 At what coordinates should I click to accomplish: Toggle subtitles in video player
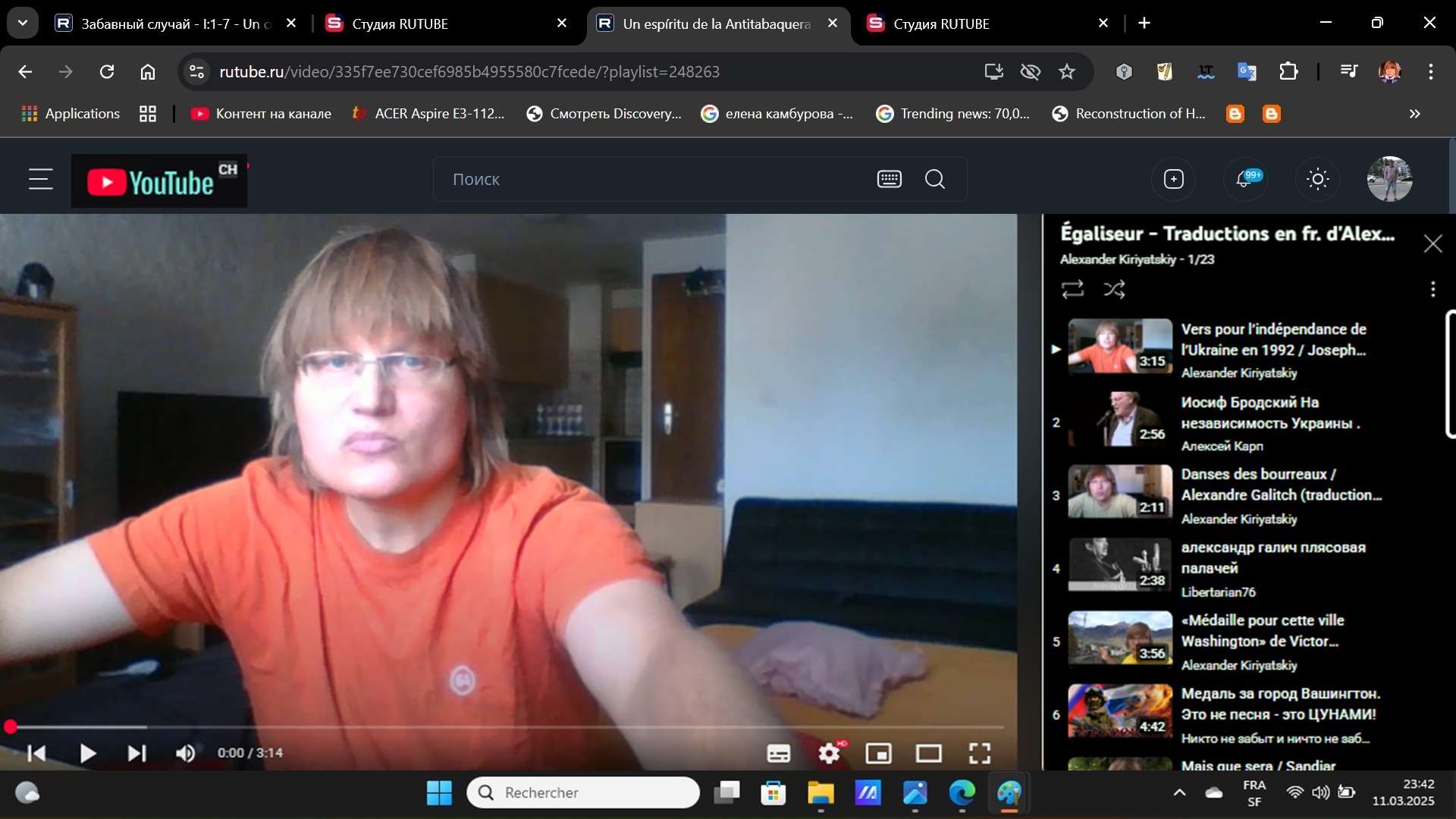778,753
